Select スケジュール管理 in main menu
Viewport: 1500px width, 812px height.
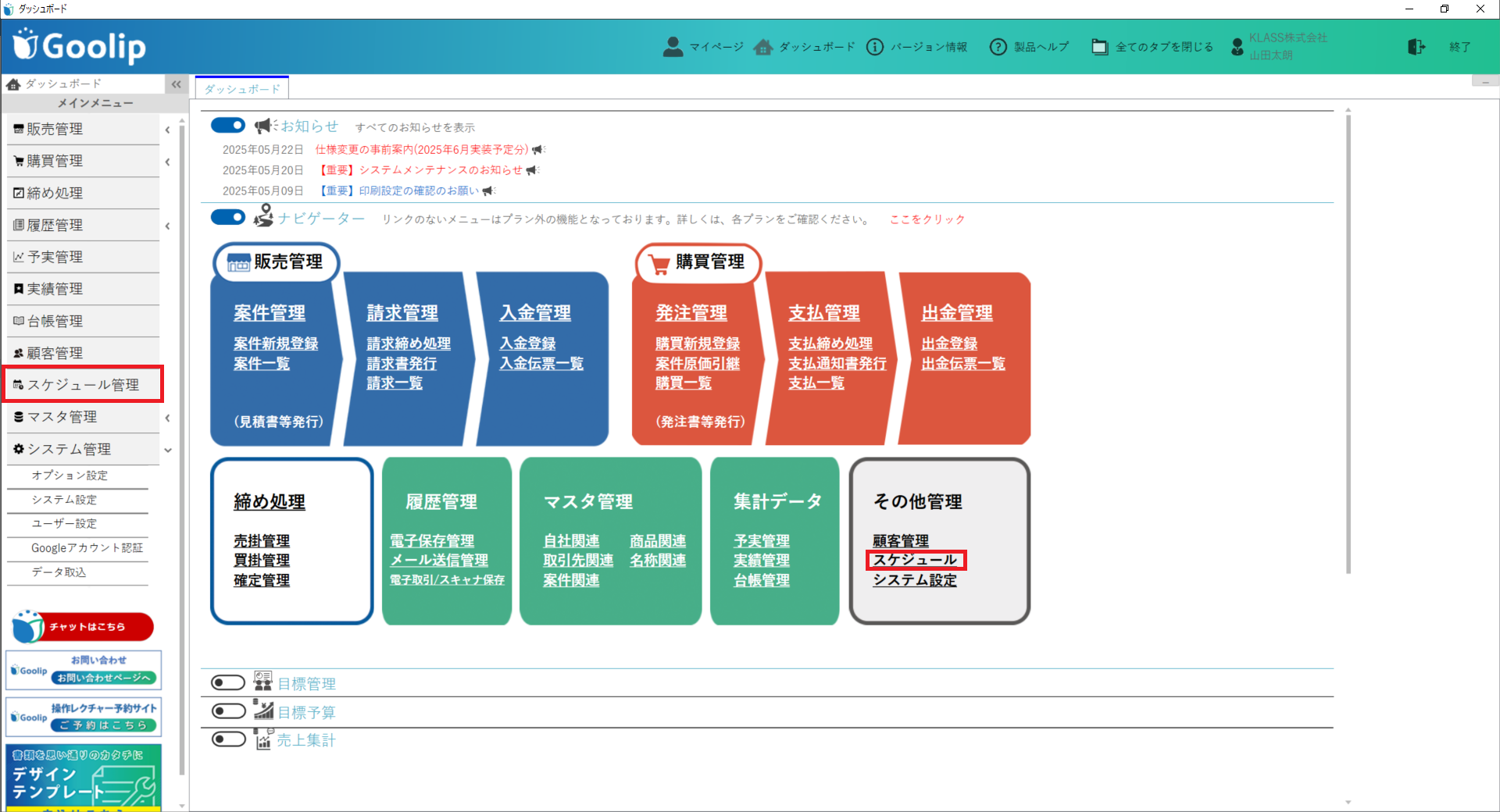pos(83,384)
